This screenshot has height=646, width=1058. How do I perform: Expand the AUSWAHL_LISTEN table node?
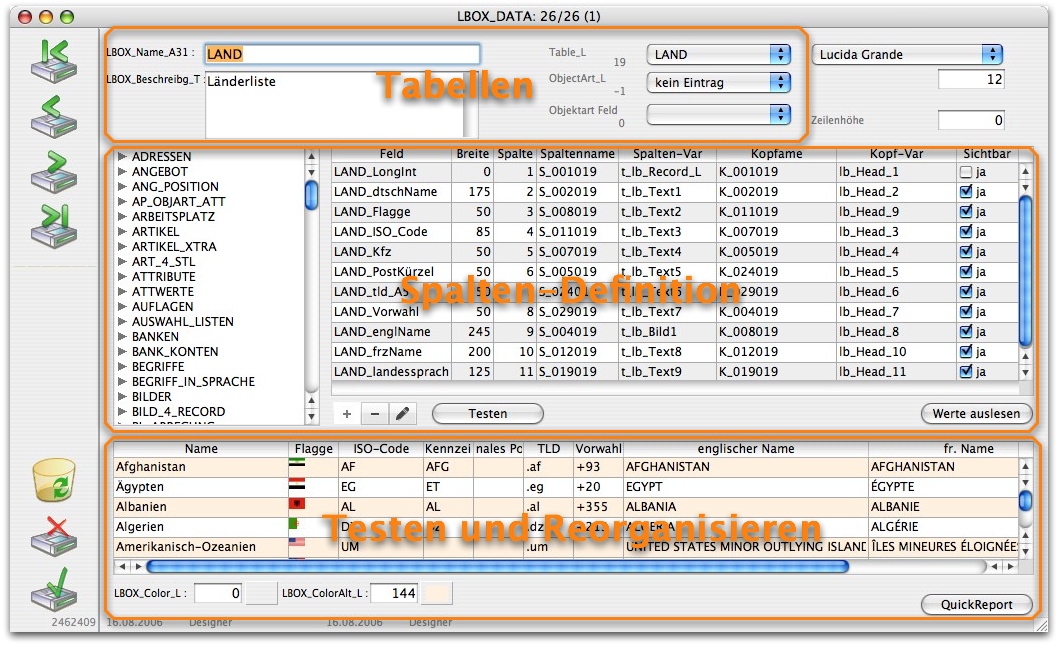pos(122,321)
